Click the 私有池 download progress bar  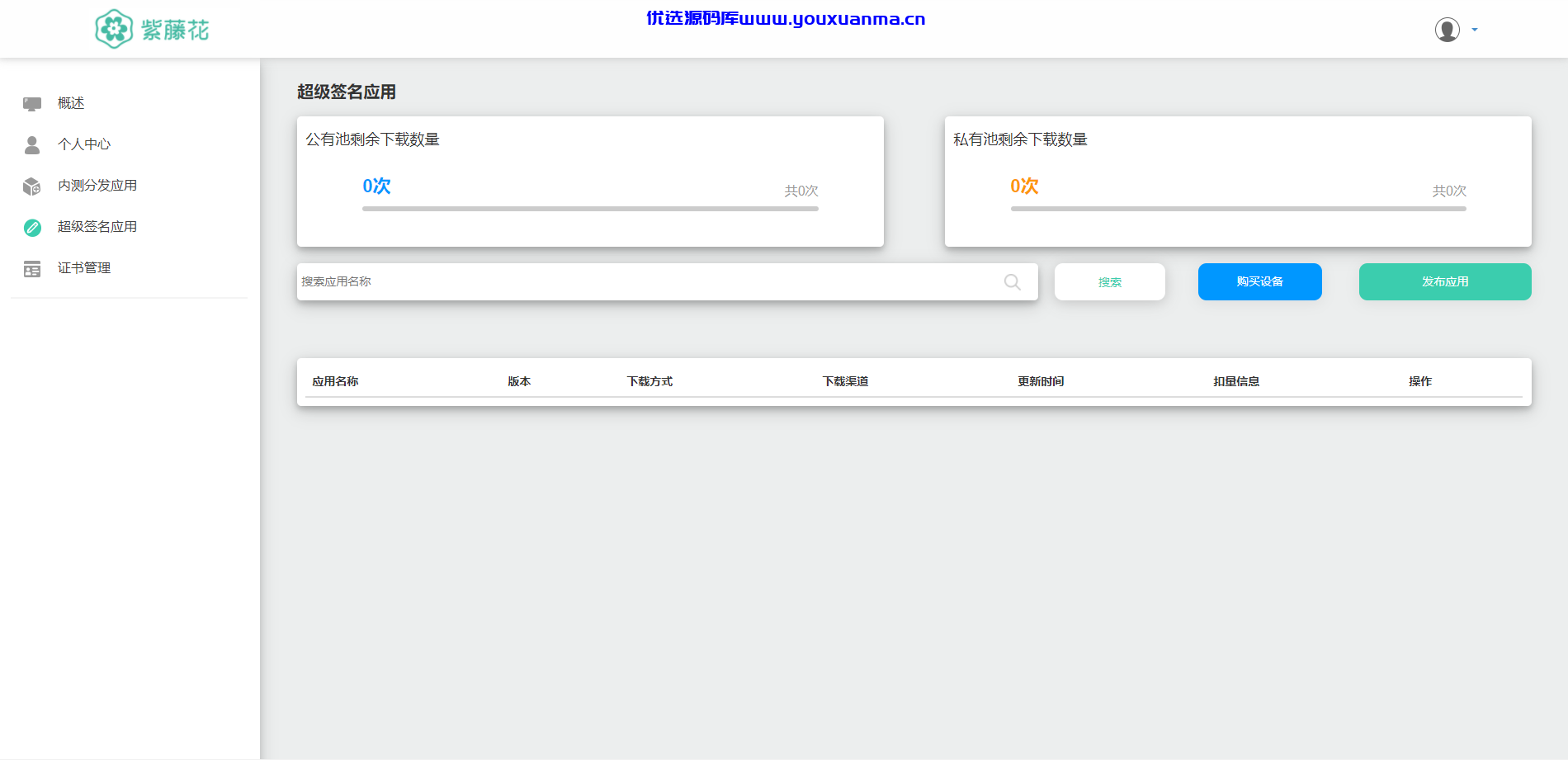[x=1238, y=209]
